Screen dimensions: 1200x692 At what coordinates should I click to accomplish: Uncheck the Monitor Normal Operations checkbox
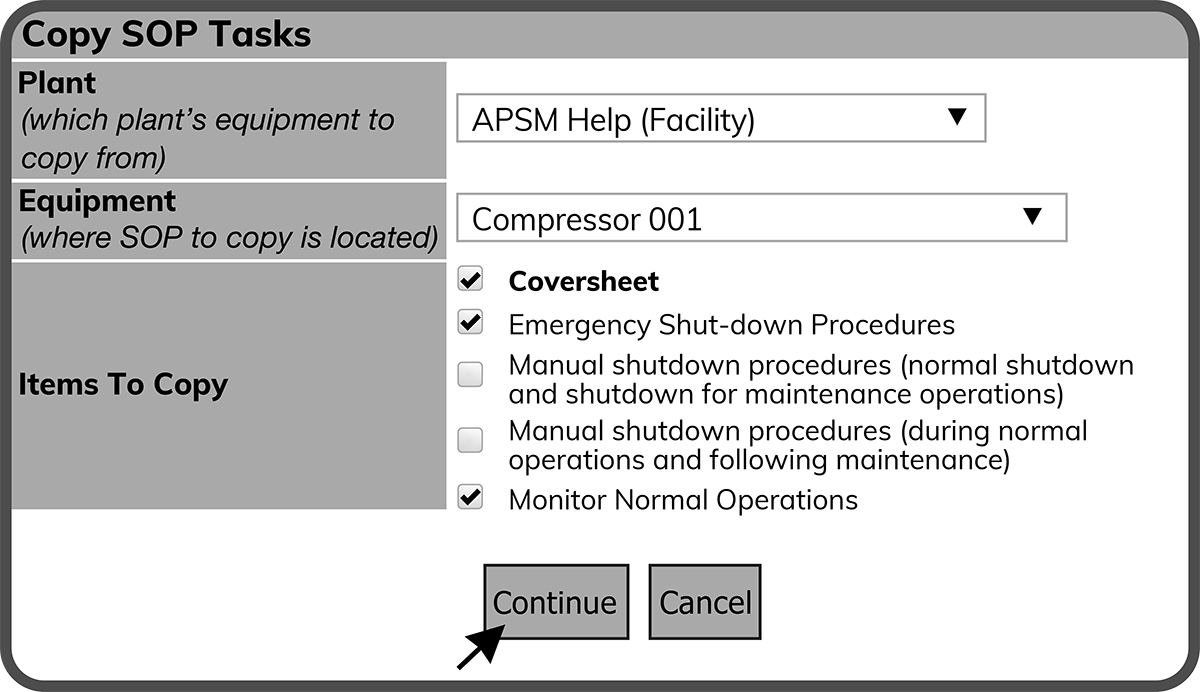tap(470, 498)
